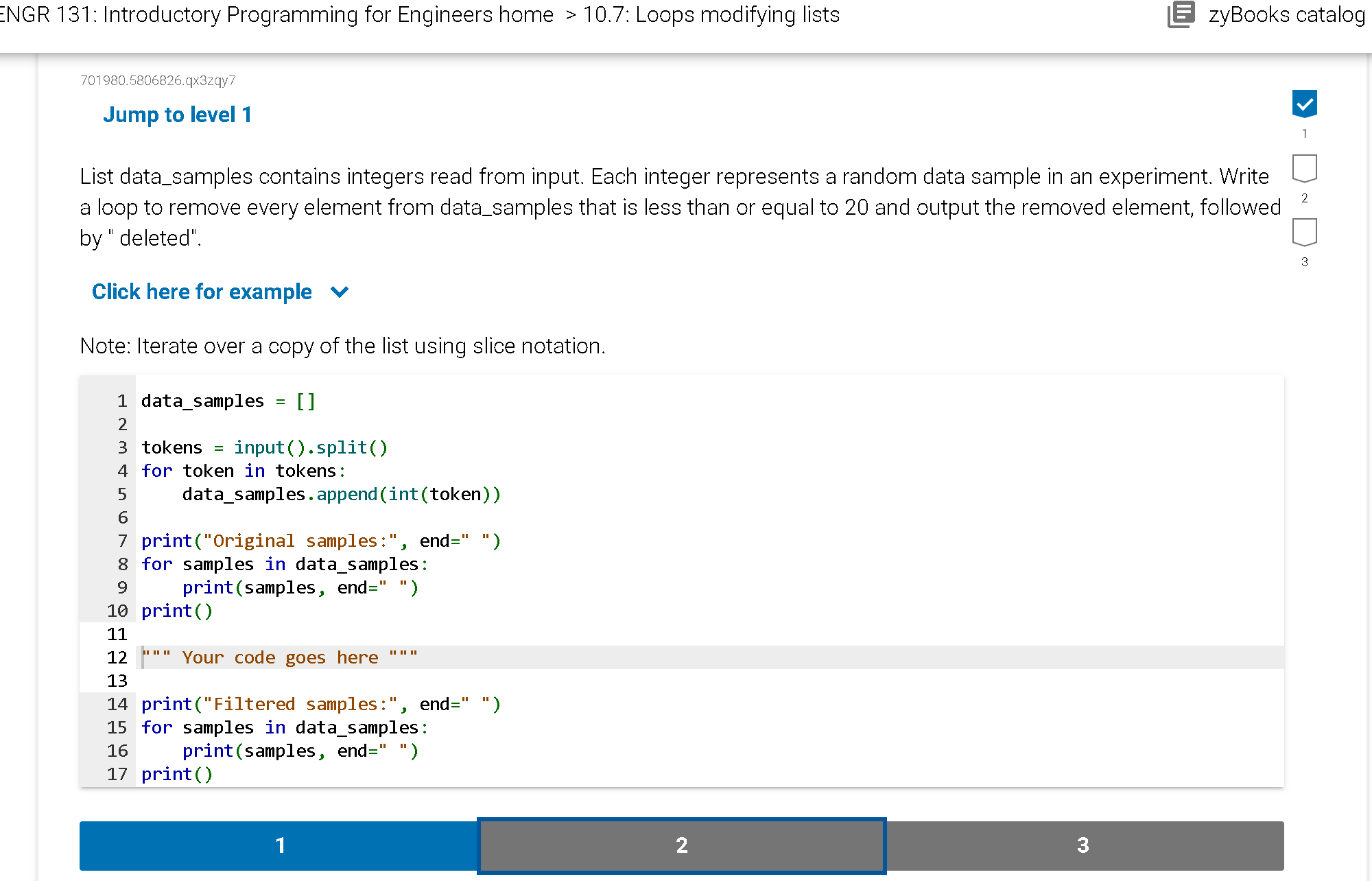Select the level 2 progress badge
1372x881 pixels.
click(x=1304, y=168)
